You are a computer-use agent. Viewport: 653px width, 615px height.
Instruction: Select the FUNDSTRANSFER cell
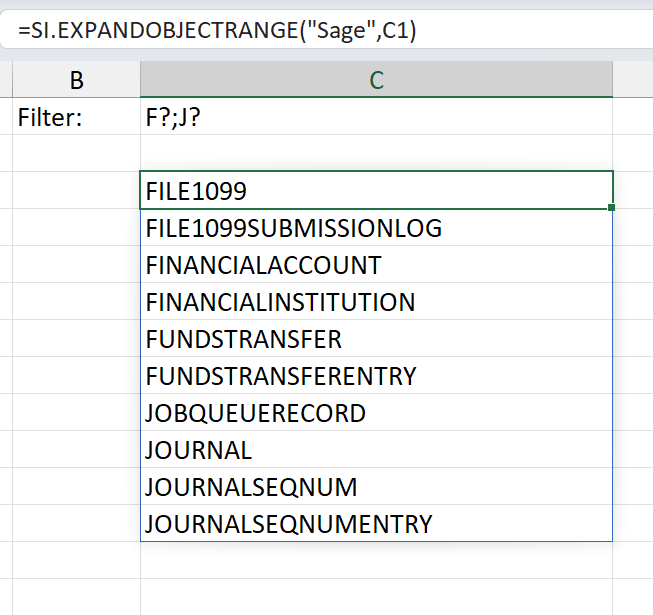(376, 338)
